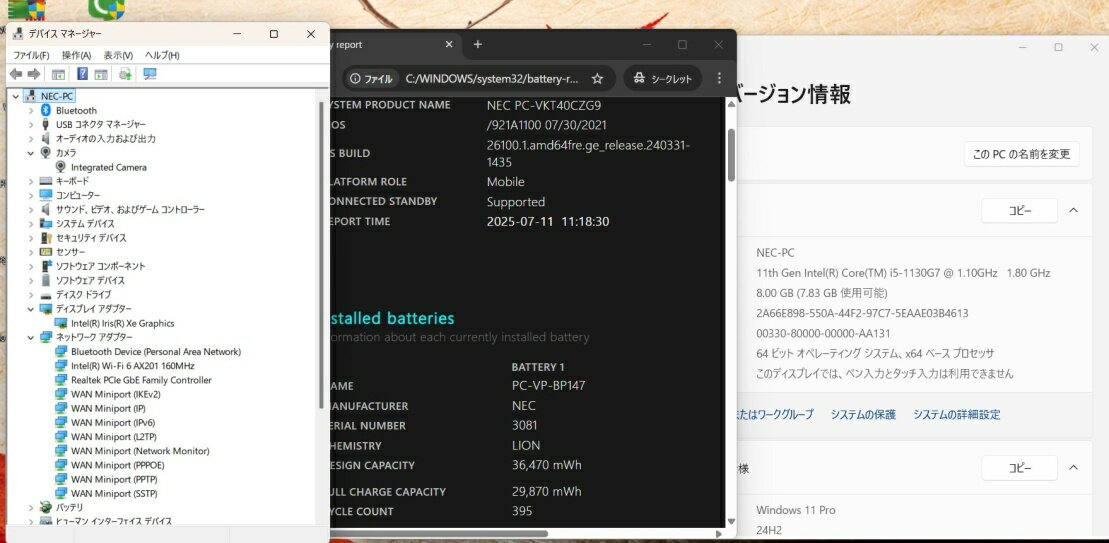Click the scan for hardware changes monitor icon
1109x543 pixels.
click(x=150, y=74)
